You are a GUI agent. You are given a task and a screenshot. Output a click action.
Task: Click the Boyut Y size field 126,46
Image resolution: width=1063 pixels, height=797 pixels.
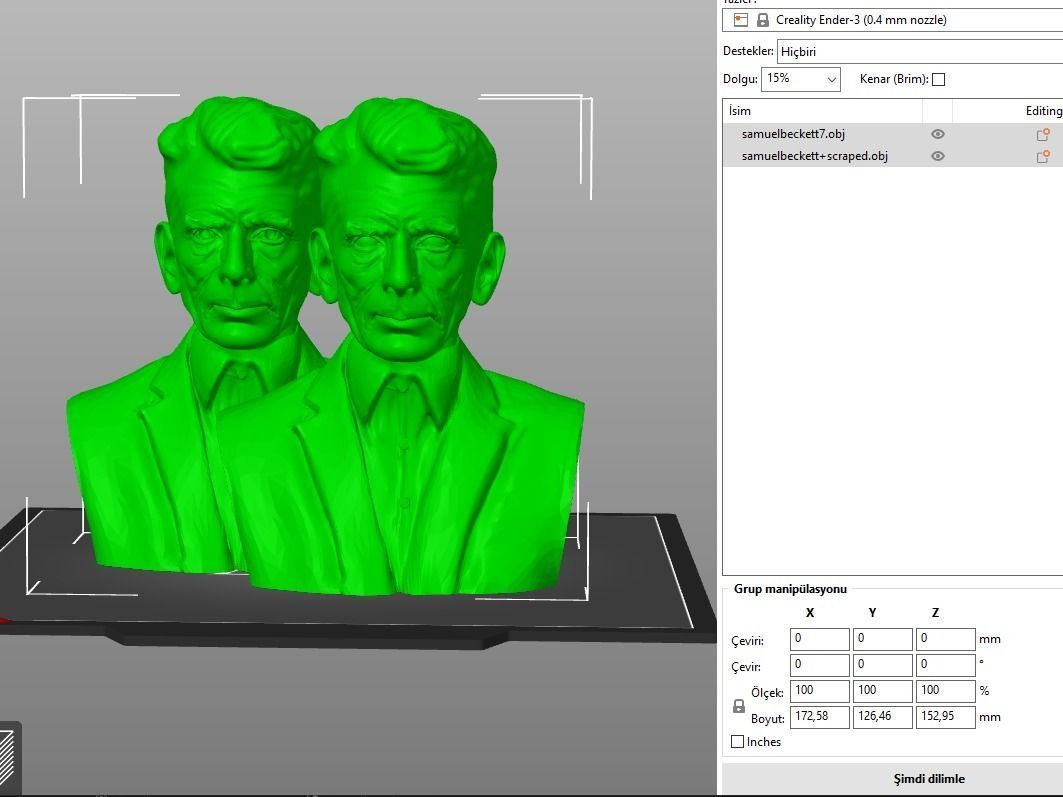pos(883,717)
